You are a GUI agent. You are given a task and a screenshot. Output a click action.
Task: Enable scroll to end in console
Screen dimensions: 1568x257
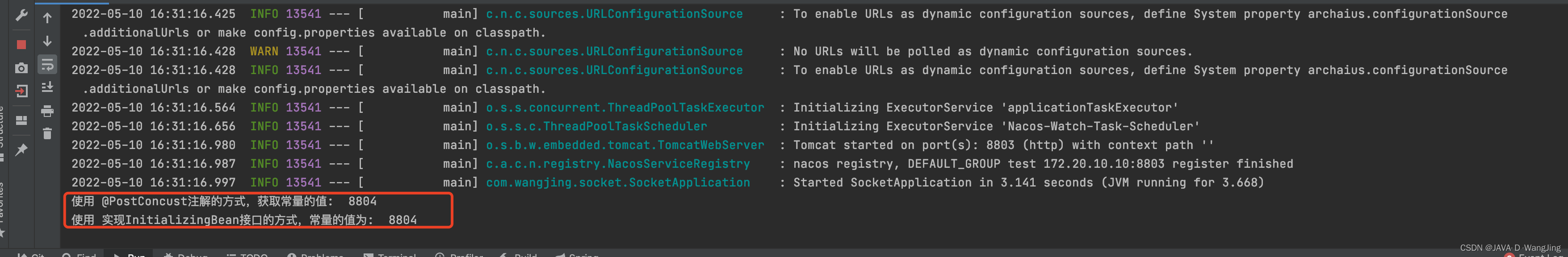[47, 87]
